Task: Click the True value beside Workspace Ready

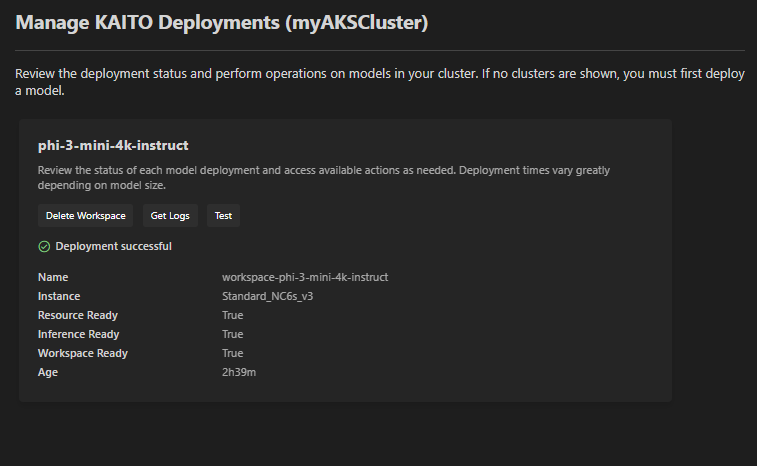Action: 232,353
